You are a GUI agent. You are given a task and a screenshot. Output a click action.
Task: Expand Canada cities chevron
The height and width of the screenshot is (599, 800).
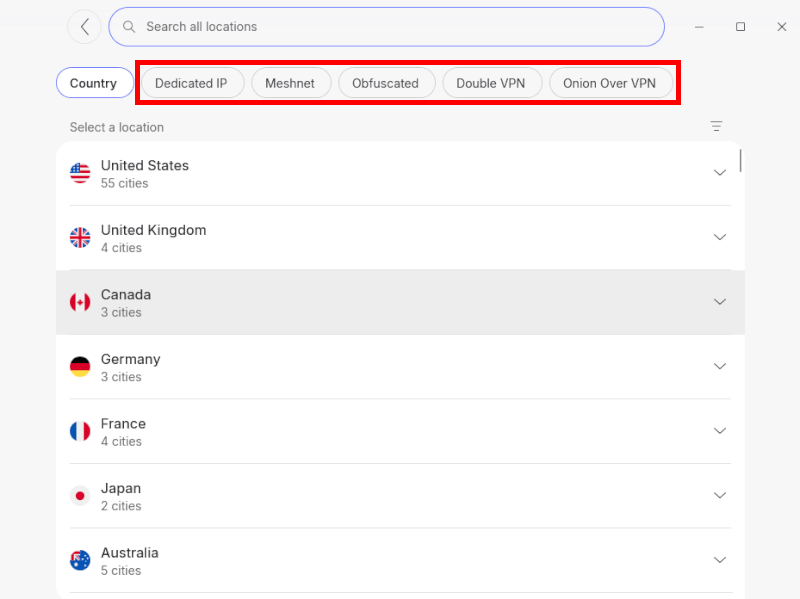pos(720,302)
